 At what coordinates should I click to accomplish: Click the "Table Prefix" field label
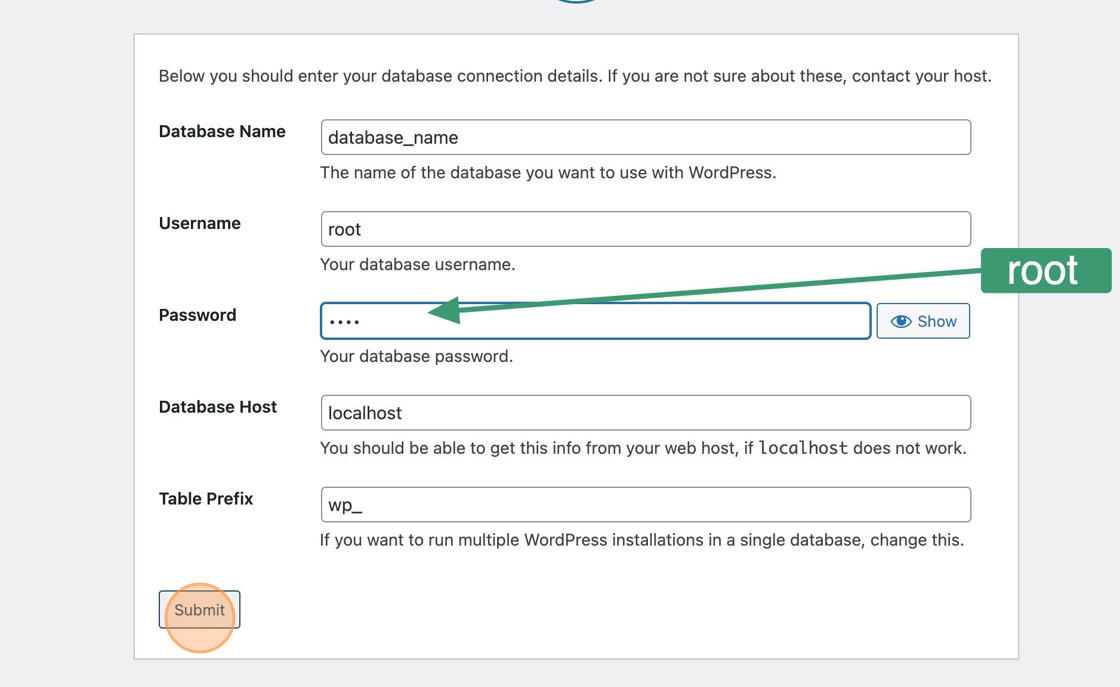coord(206,499)
